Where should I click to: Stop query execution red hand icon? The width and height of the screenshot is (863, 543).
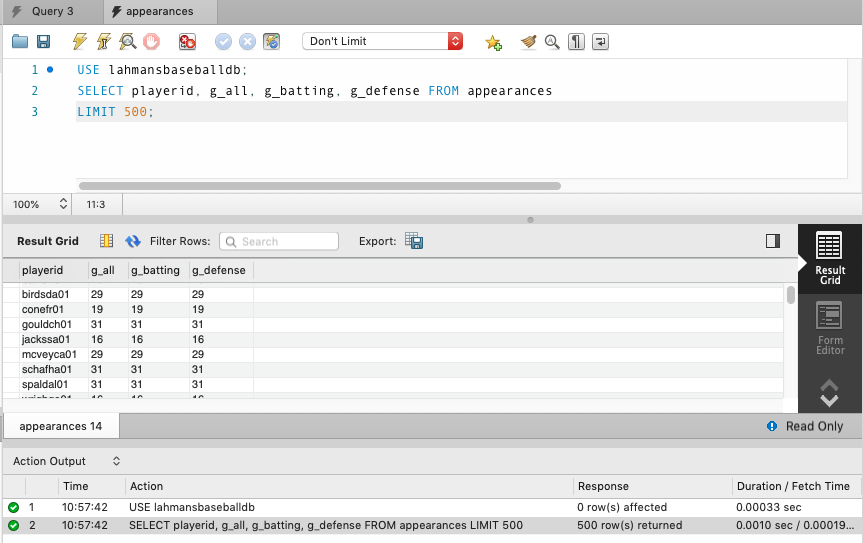pos(151,41)
